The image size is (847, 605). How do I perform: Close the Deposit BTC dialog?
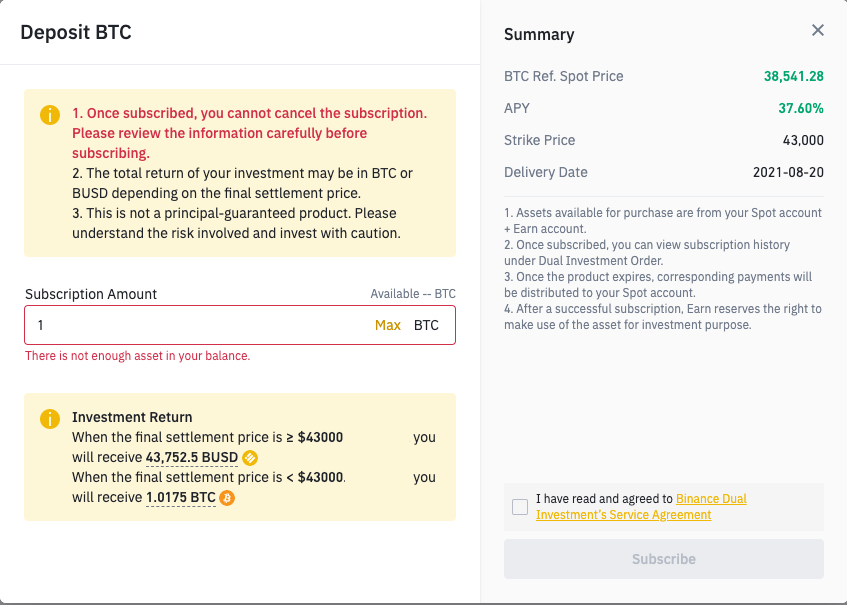818,31
